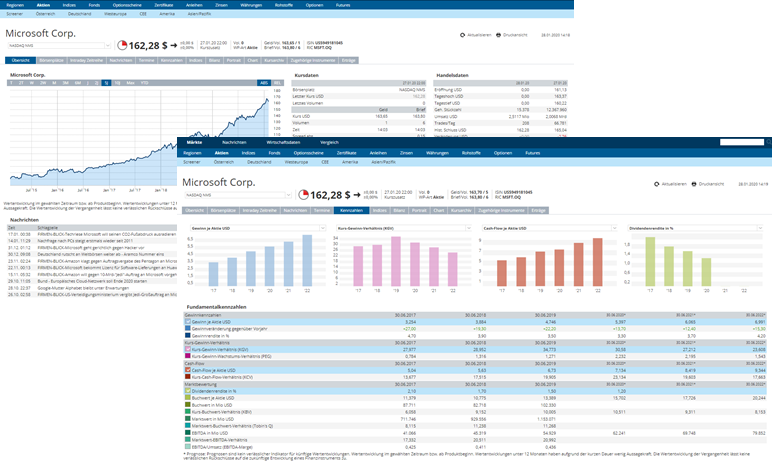The width and height of the screenshot is (772, 463).
Task: Open news Nachfrage nach PCs steigt
Action: 85,241
